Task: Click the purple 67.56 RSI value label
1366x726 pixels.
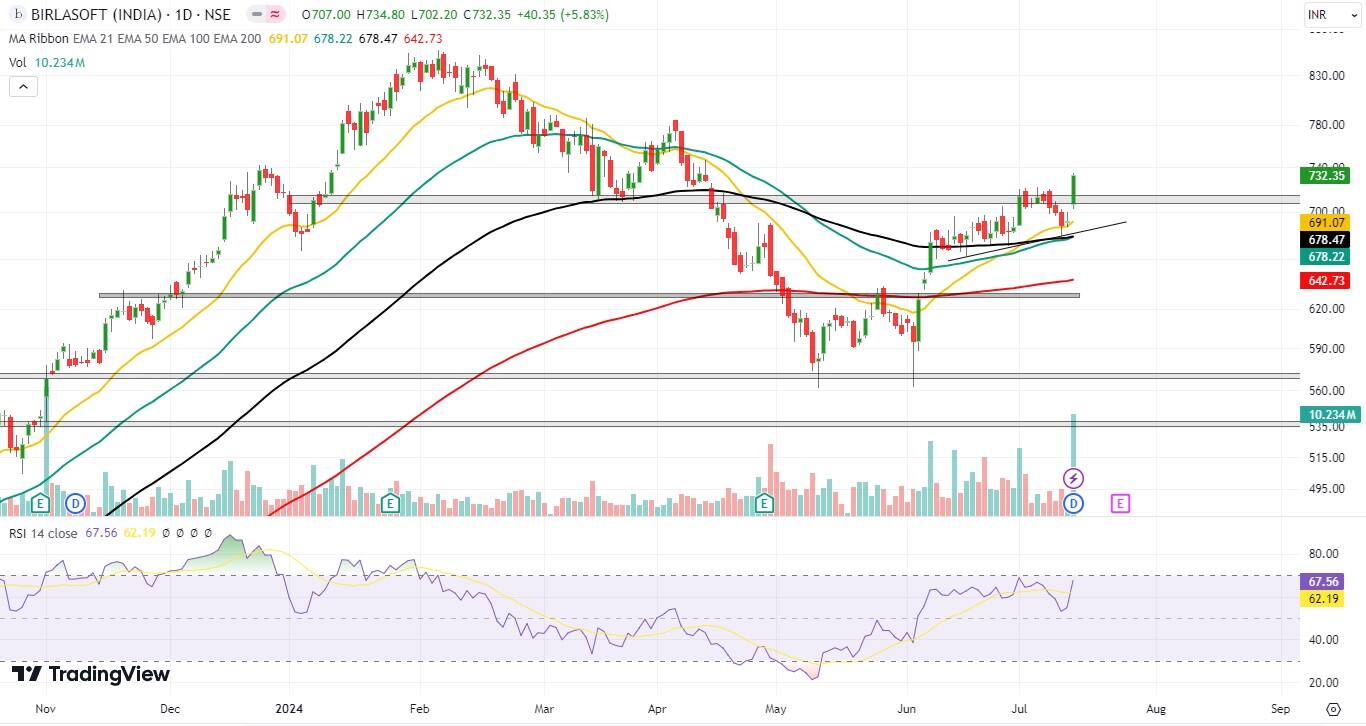Action: pyautogui.click(x=1328, y=581)
